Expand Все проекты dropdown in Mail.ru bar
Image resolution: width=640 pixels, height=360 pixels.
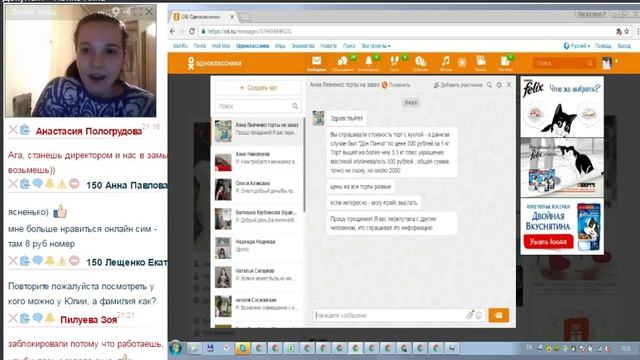pos(376,46)
